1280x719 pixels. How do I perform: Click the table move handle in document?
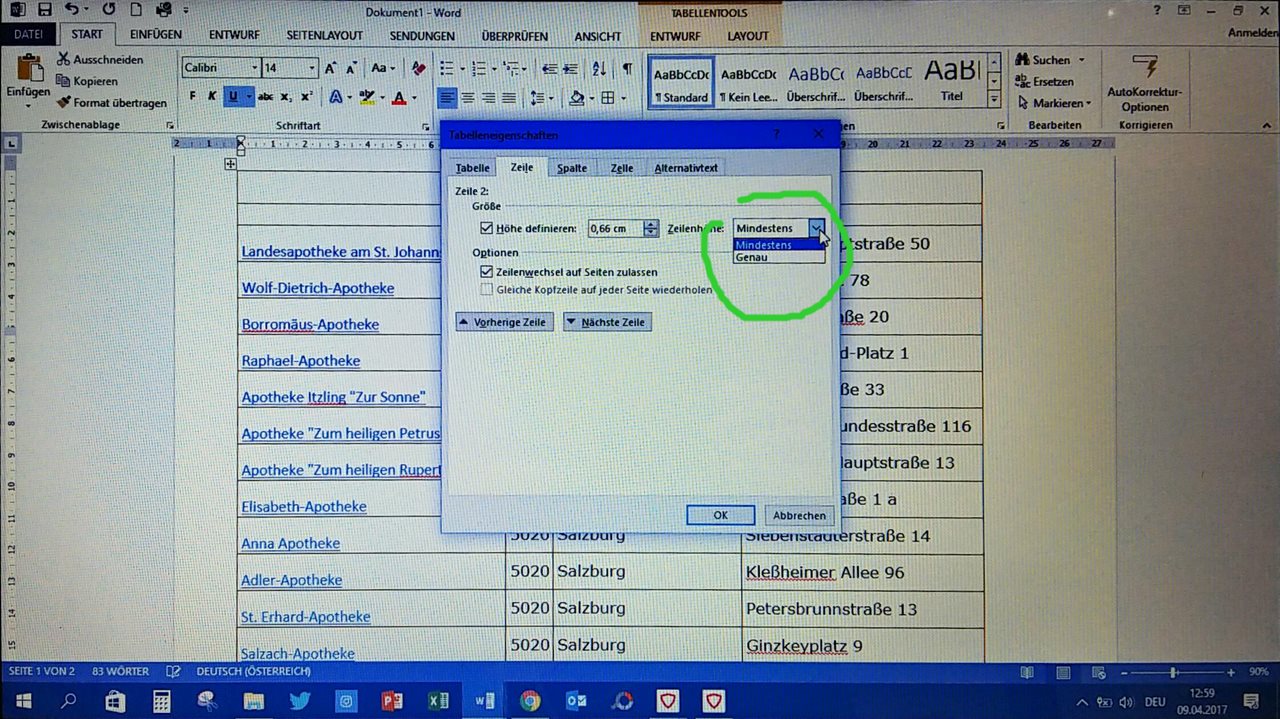[x=231, y=164]
